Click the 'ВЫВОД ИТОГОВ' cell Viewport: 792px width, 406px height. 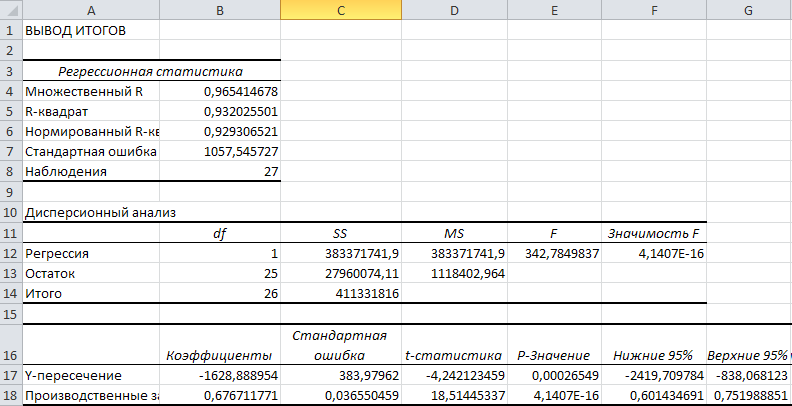tap(91, 30)
